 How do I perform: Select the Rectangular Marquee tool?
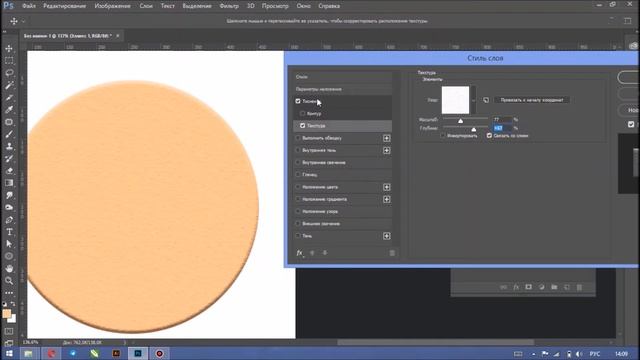coord(9,61)
